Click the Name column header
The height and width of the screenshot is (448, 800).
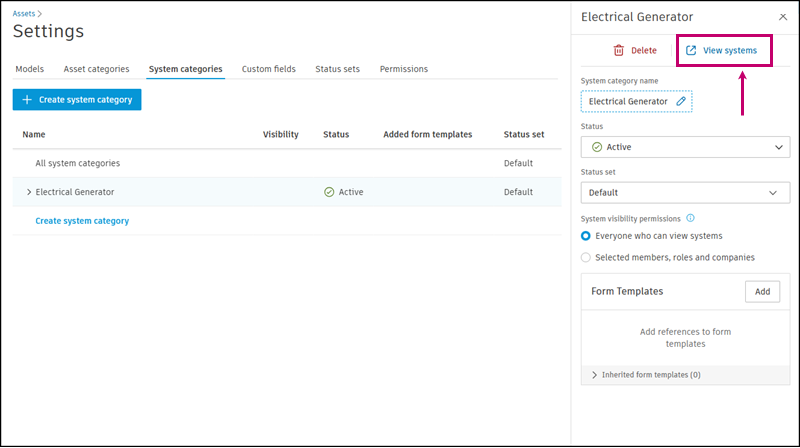pos(34,134)
